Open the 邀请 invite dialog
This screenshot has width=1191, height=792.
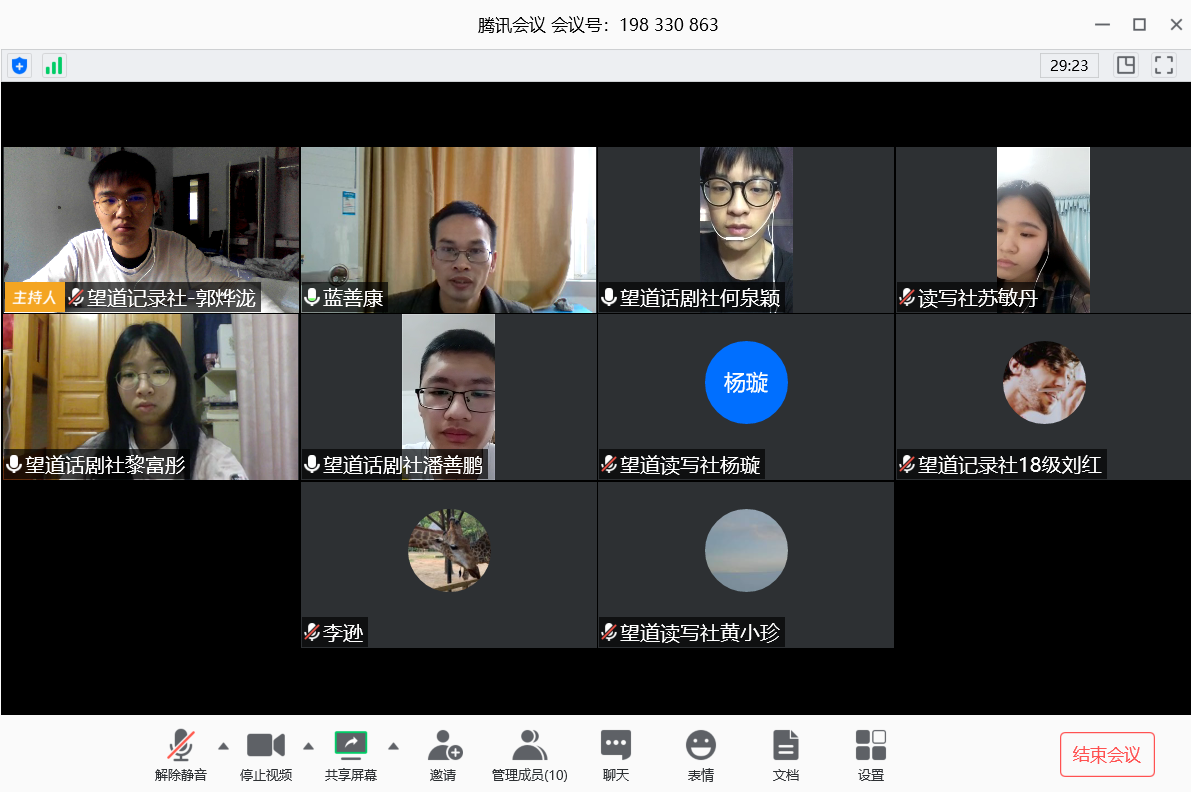444,755
